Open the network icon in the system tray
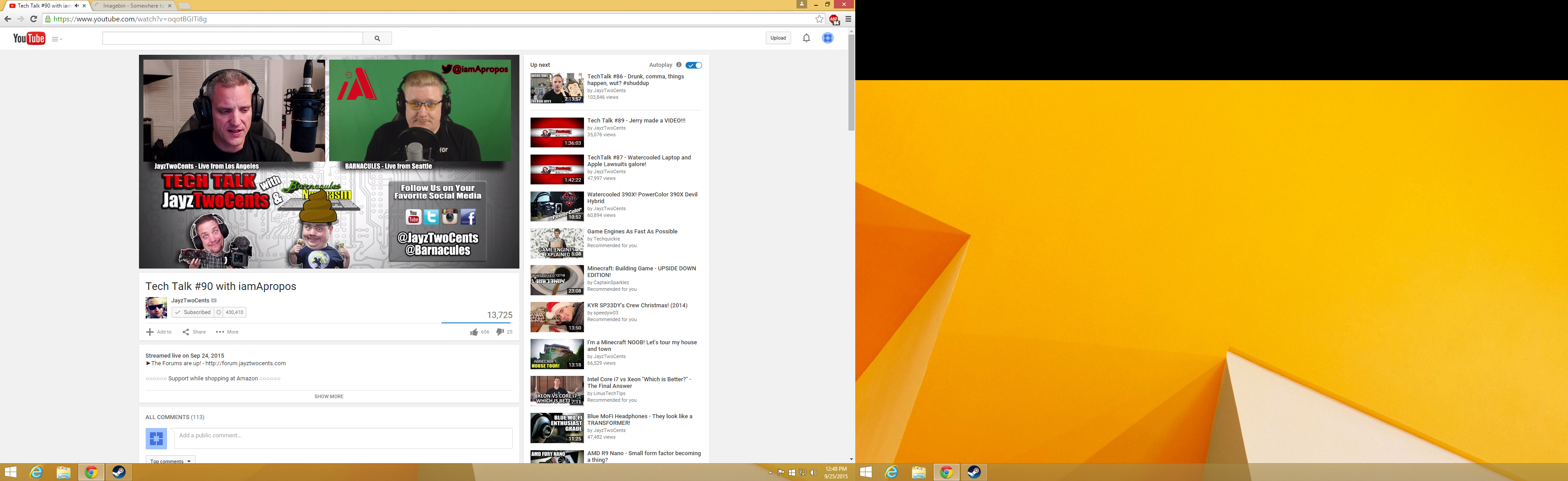Screen dimensions: 1568x481 [802, 473]
